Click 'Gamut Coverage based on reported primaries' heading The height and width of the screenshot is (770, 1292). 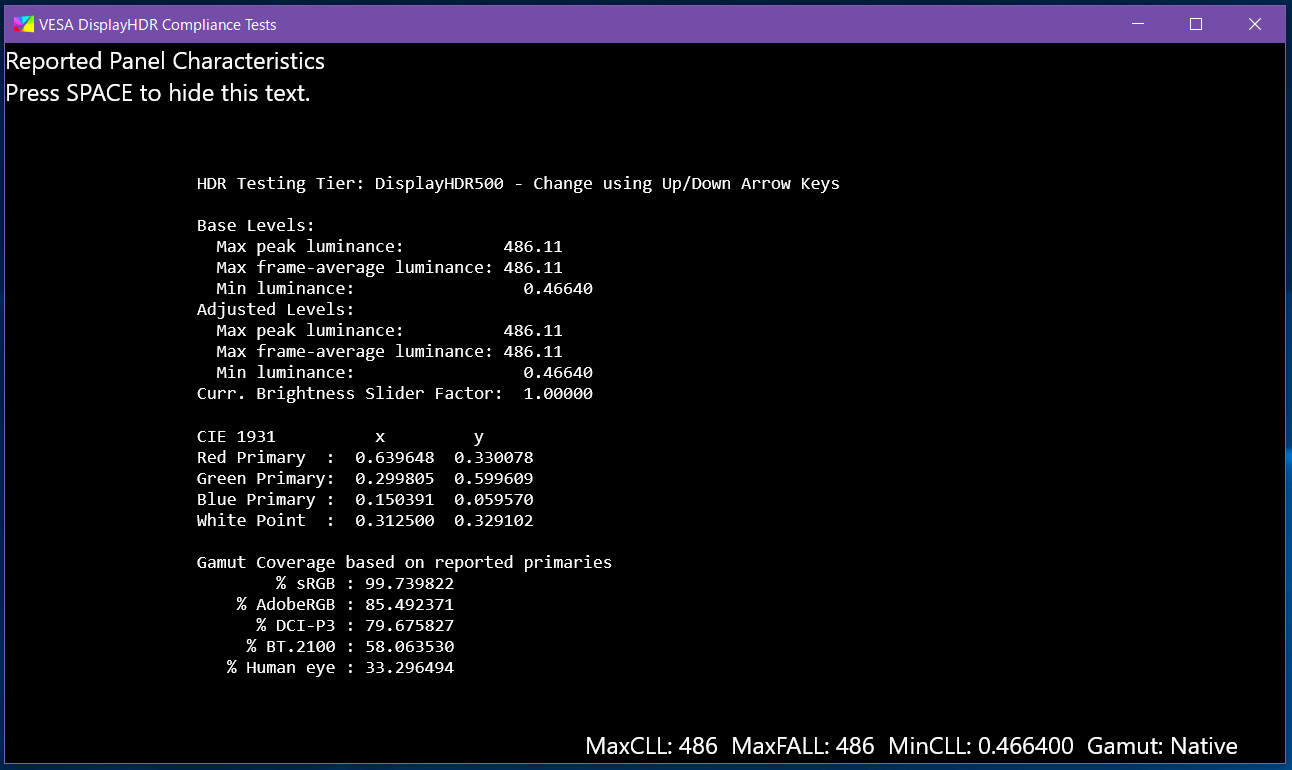[405, 563]
